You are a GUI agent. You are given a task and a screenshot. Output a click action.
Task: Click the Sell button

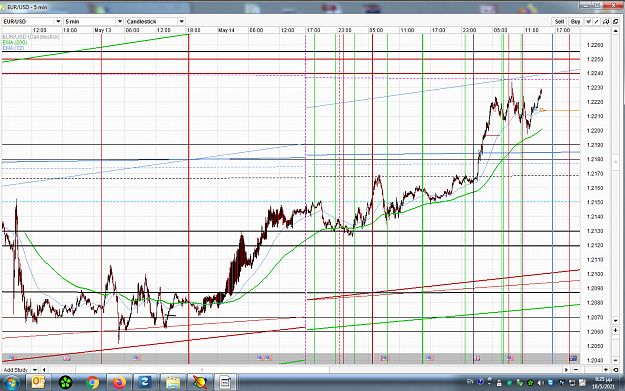[559, 22]
